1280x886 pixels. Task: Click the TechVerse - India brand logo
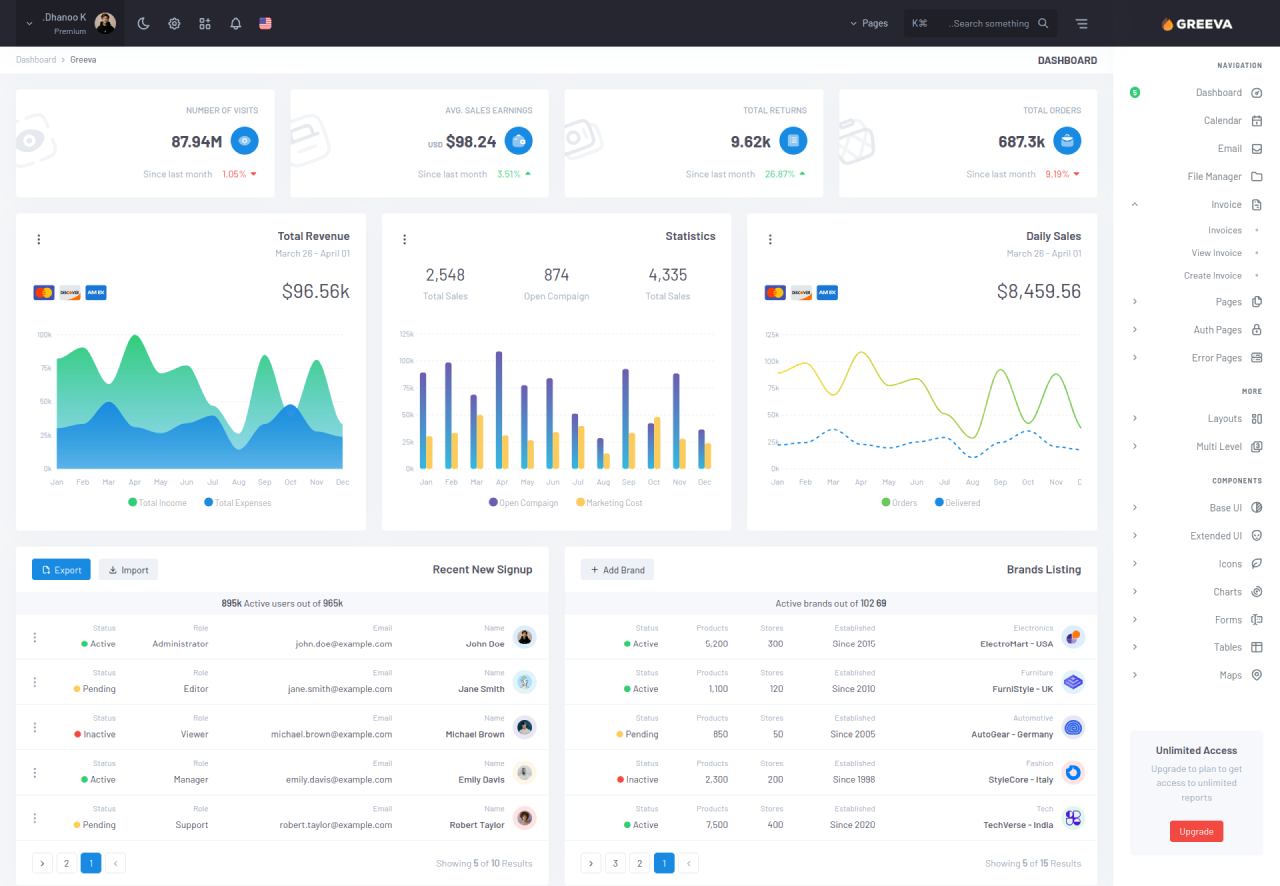click(1073, 817)
